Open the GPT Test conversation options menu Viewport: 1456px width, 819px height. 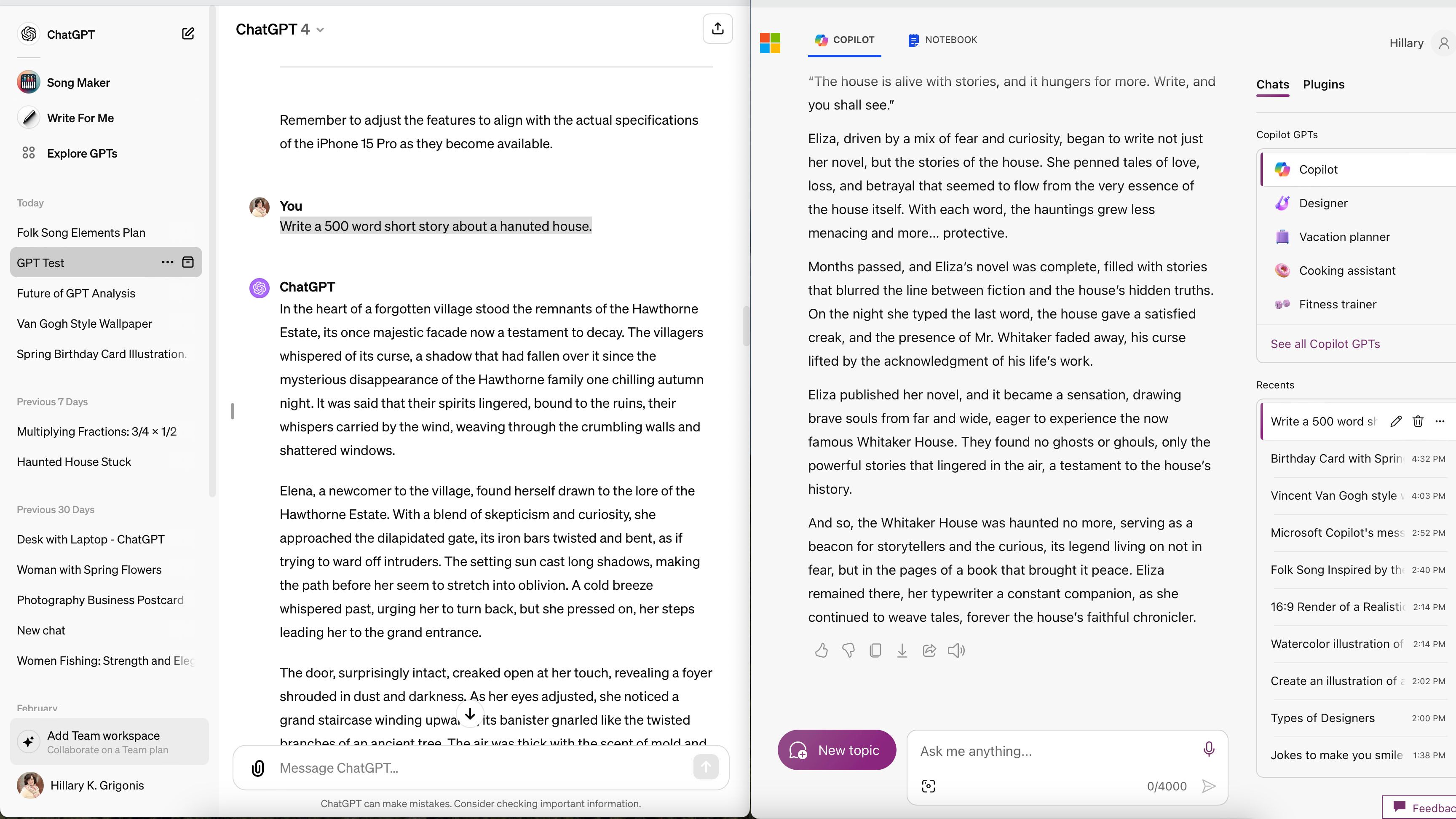(x=167, y=262)
